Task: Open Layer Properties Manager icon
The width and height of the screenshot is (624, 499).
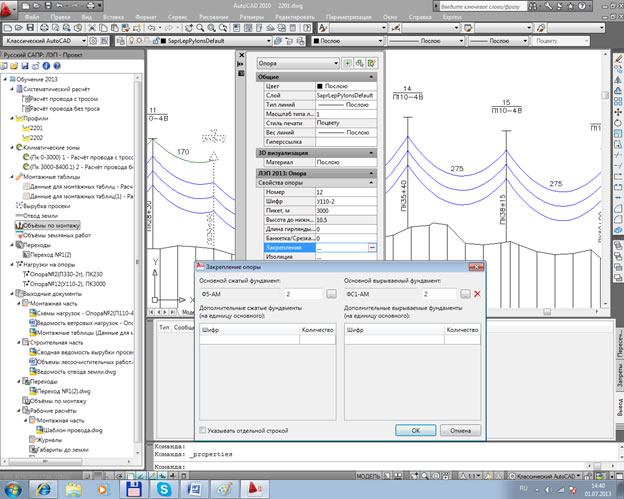Action: 119,41
